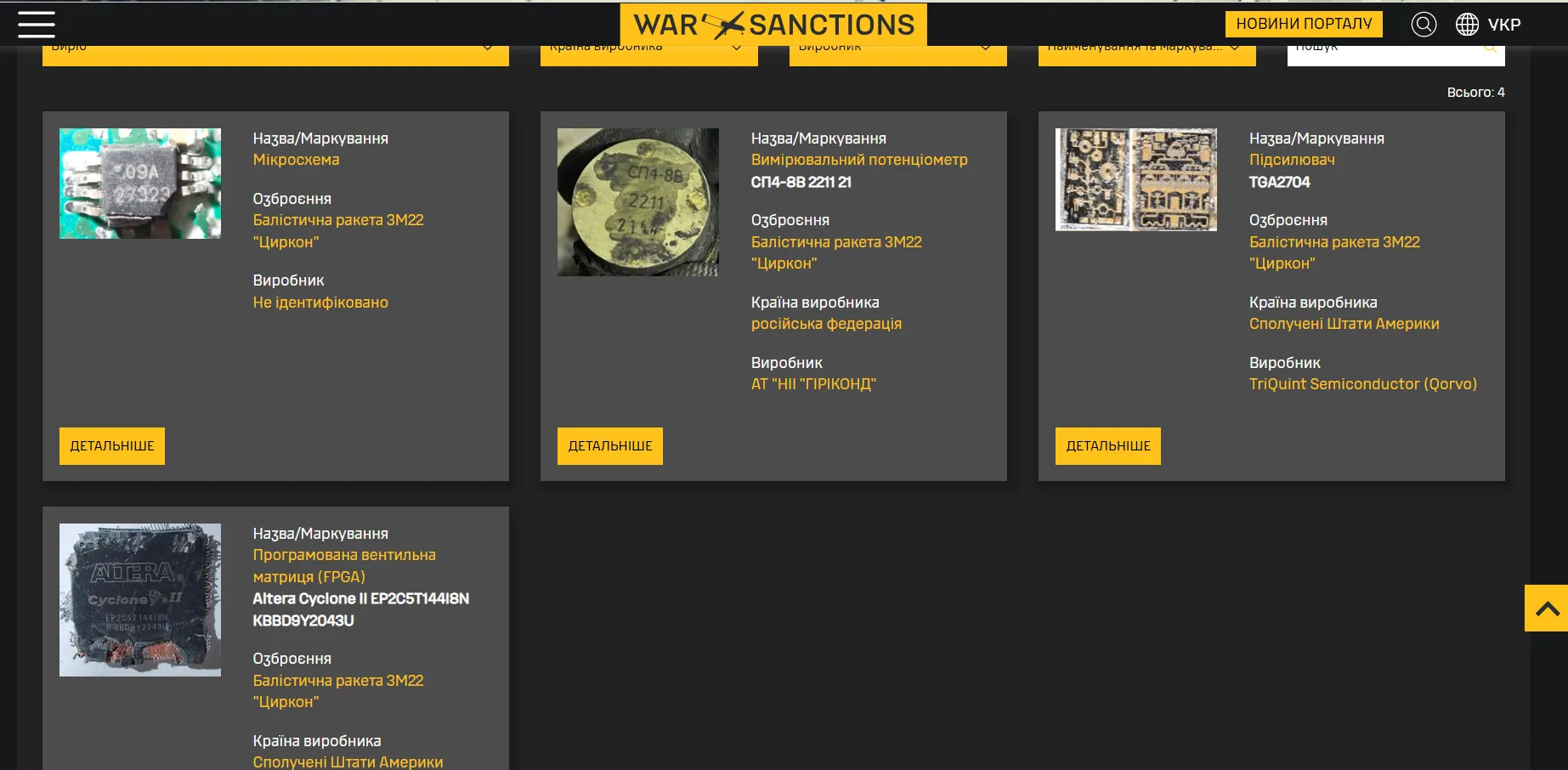Click the Всього: 4 results counter
Viewport: 1568px width, 770px height.
(x=1475, y=92)
